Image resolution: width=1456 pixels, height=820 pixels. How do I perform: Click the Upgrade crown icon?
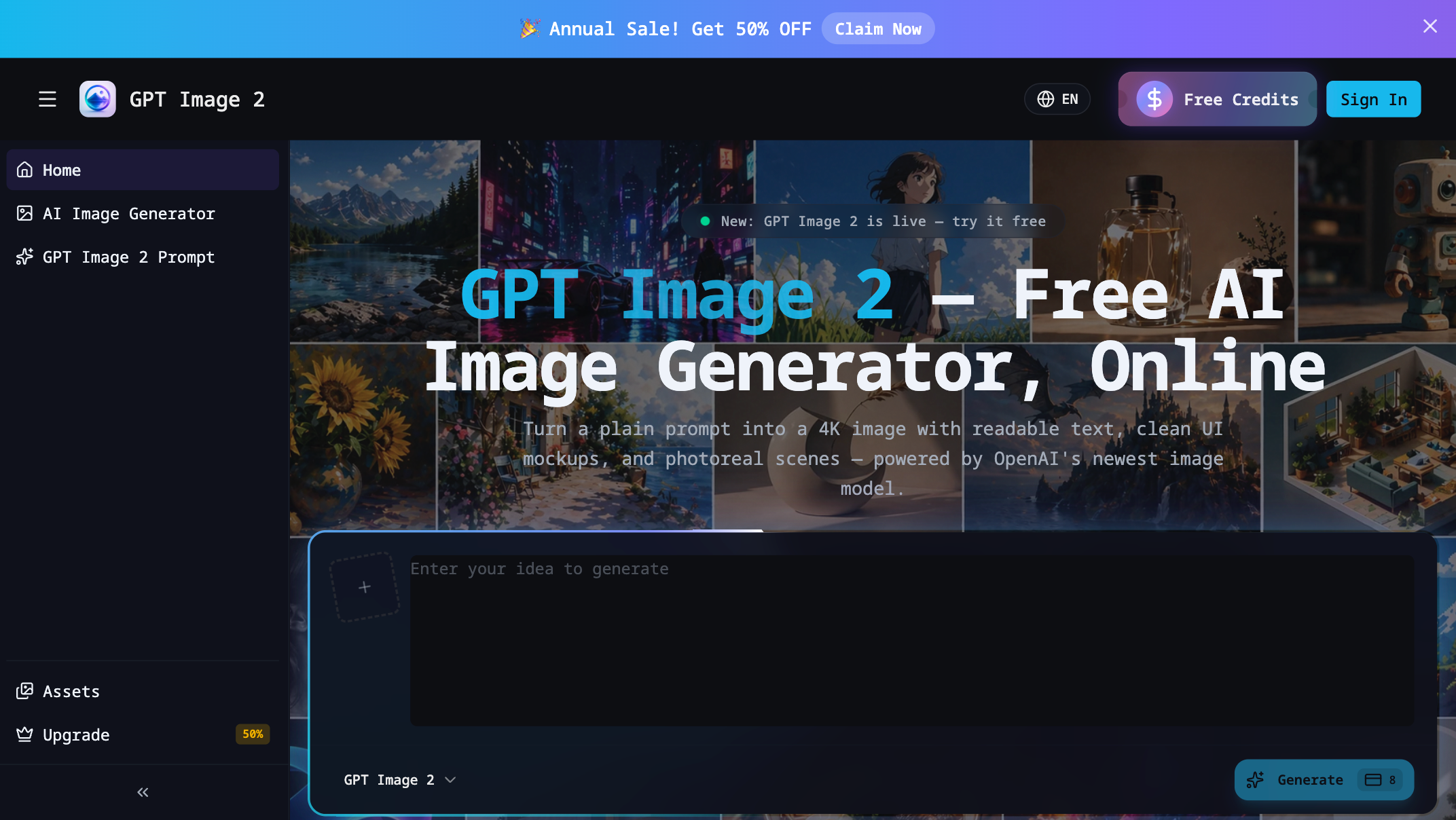[24, 734]
